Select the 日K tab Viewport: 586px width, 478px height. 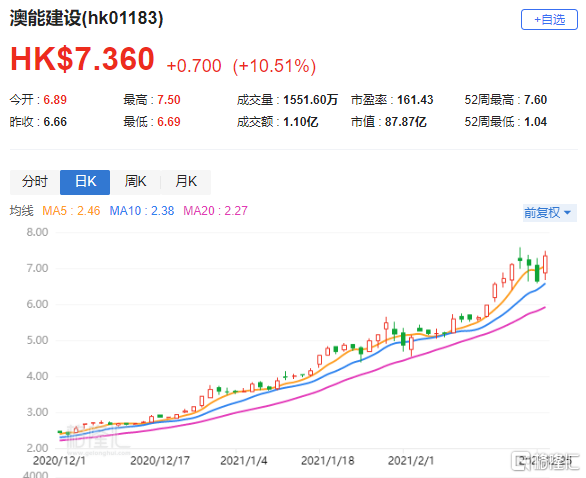point(85,182)
